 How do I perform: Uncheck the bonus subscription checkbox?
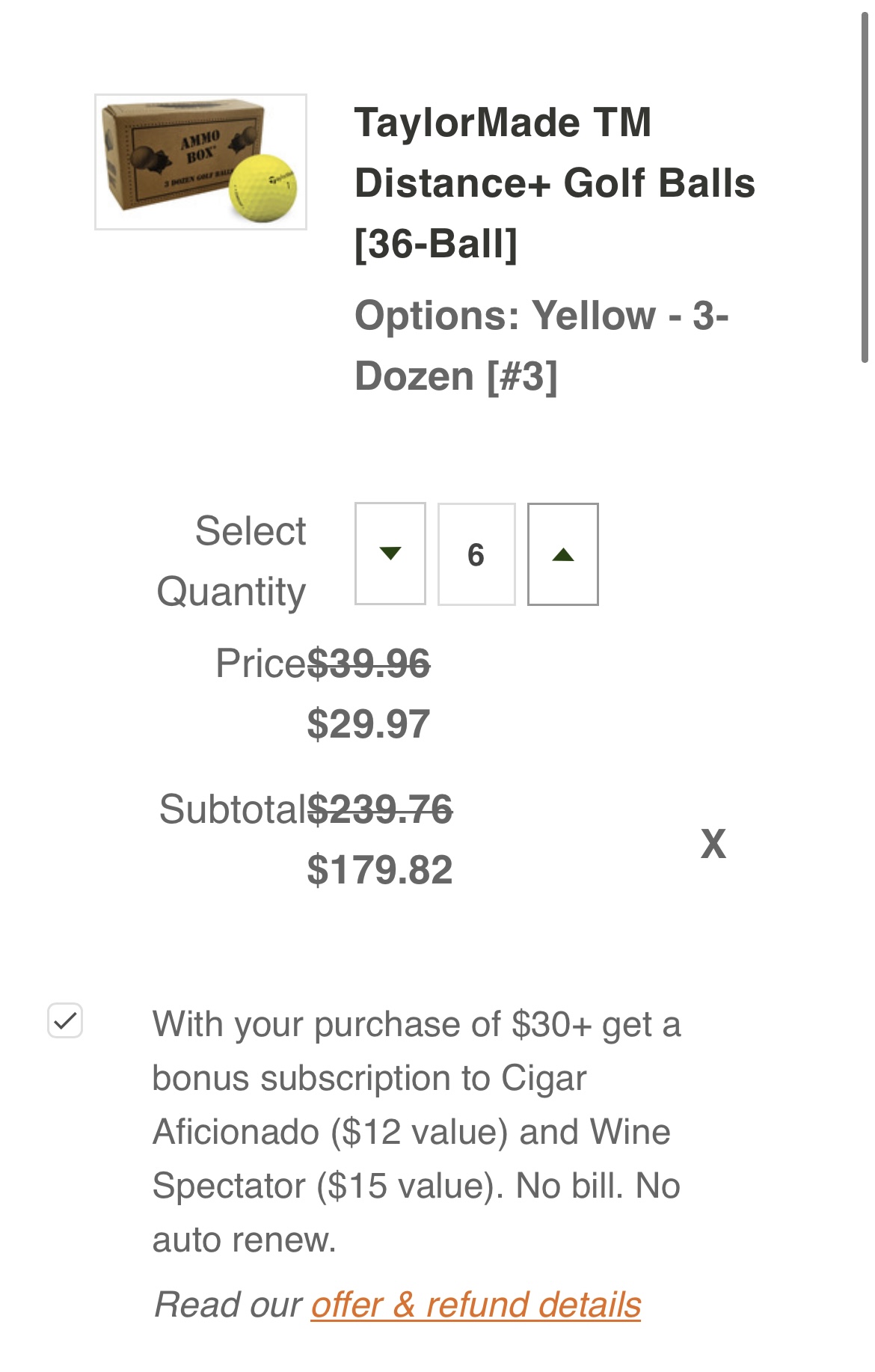(65, 1020)
